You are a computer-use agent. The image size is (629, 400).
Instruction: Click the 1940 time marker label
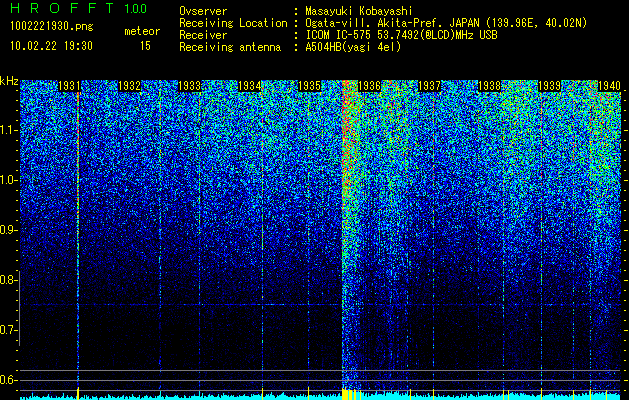[x=609, y=86]
